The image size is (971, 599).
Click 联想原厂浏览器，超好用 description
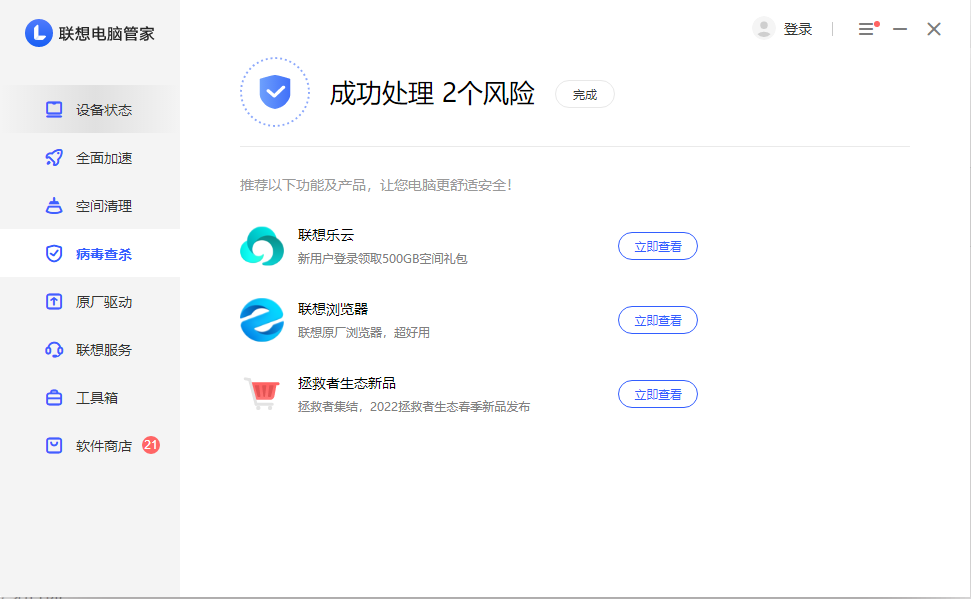coord(364,333)
